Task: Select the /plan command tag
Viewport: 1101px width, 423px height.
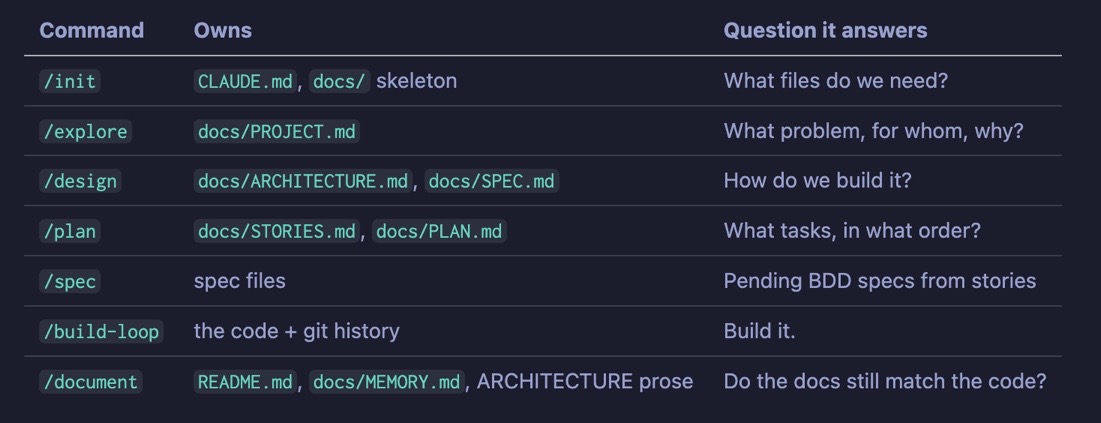Action: [70, 231]
